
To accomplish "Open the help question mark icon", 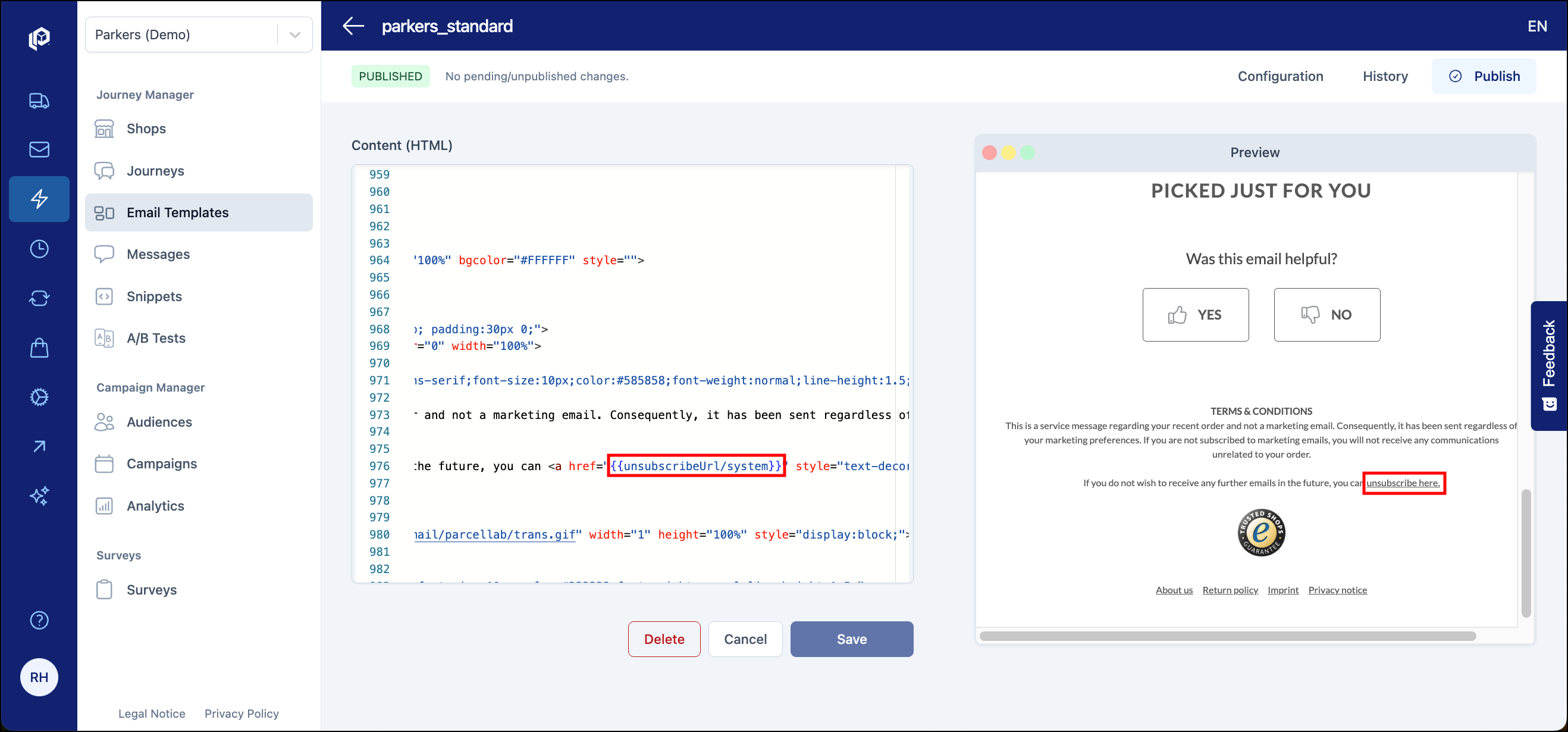I will [39, 620].
